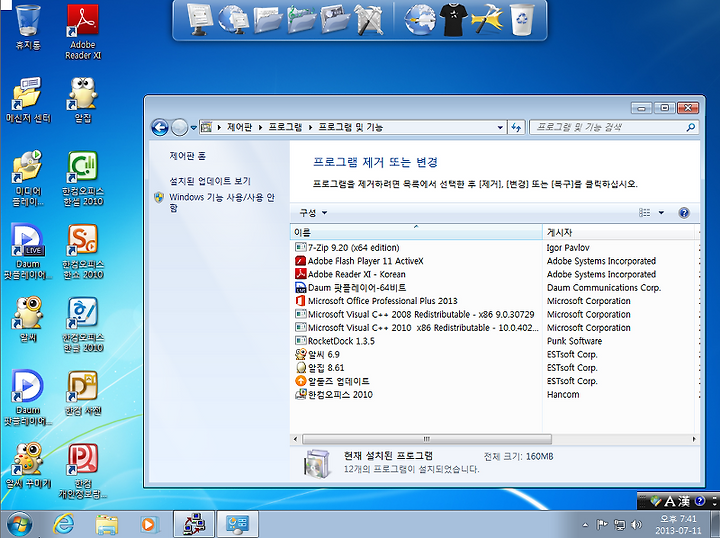
Task: Click the black t-shirt icon in RocketDock
Action: coord(453,19)
